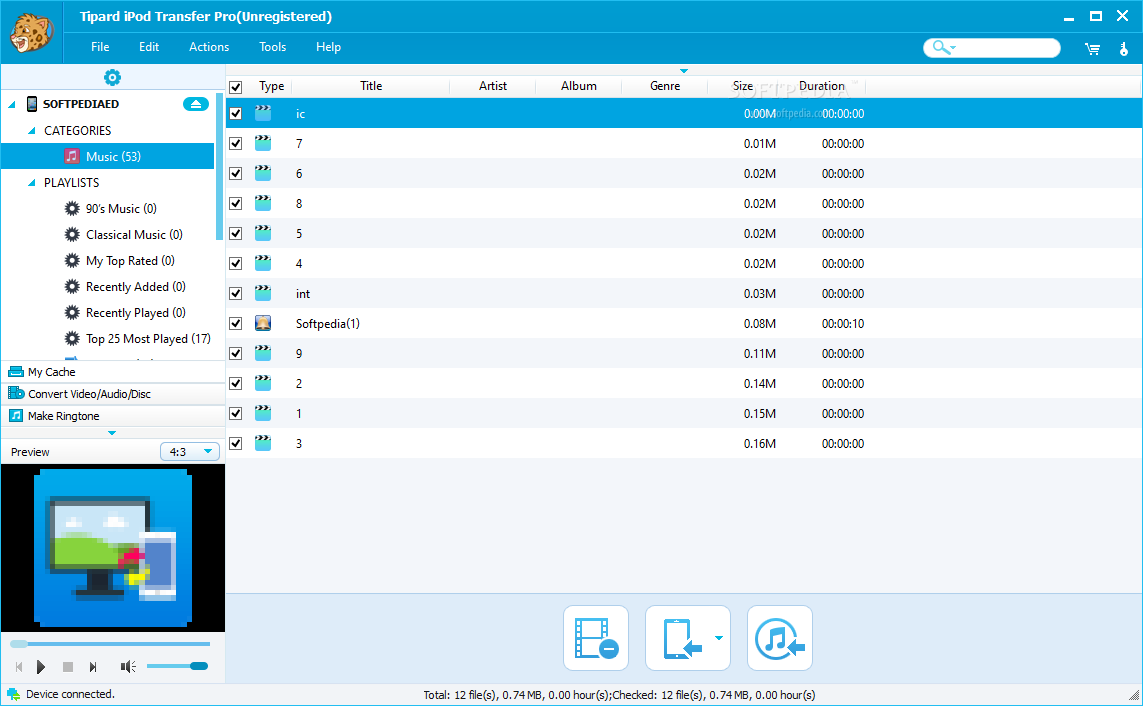Select the My Top Rated (0) playlist
The width and height of the screenshot is (1143, 706).
coord(130,261)
